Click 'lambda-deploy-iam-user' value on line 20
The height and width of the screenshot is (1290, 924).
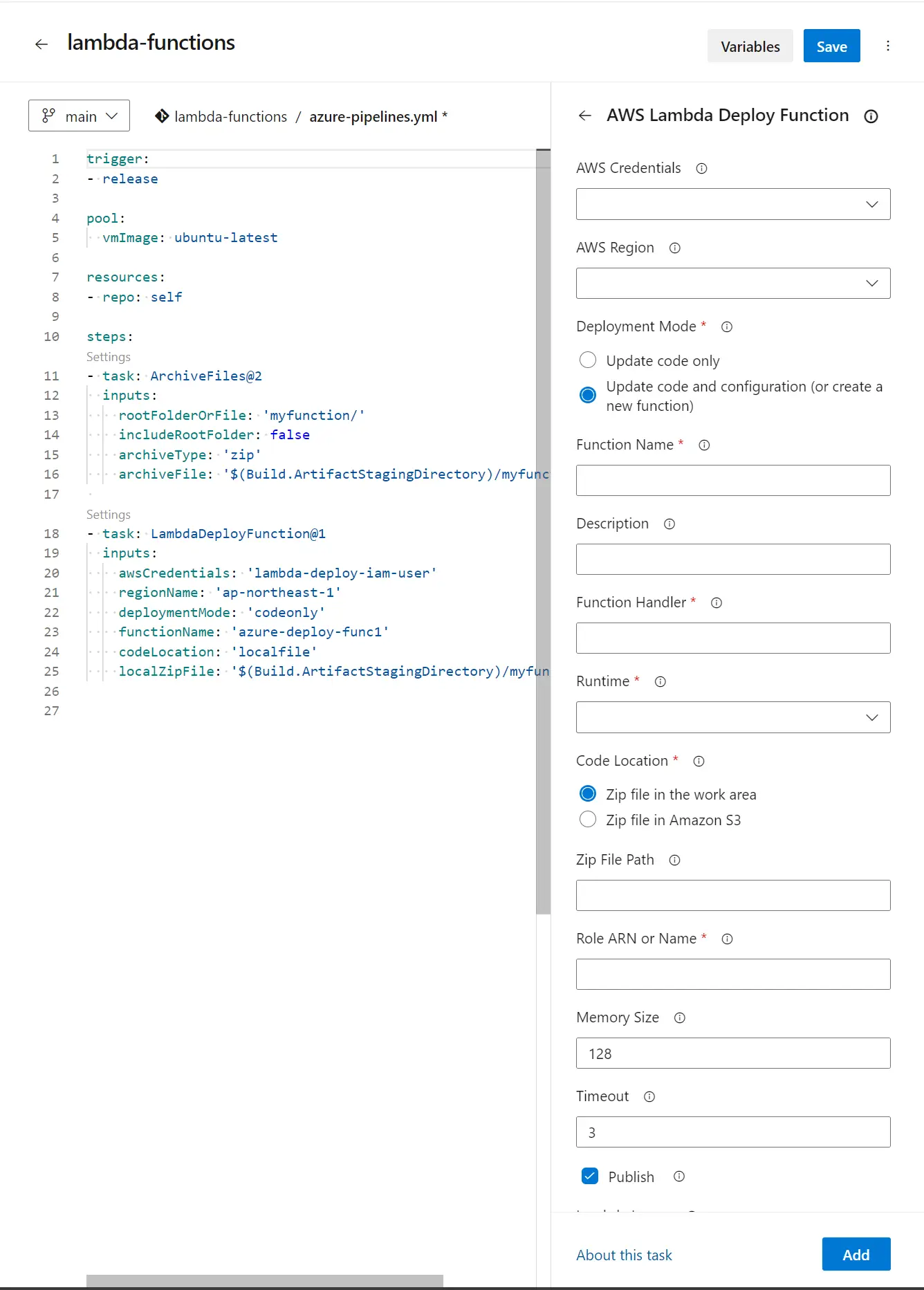click(x=342, y=573)
